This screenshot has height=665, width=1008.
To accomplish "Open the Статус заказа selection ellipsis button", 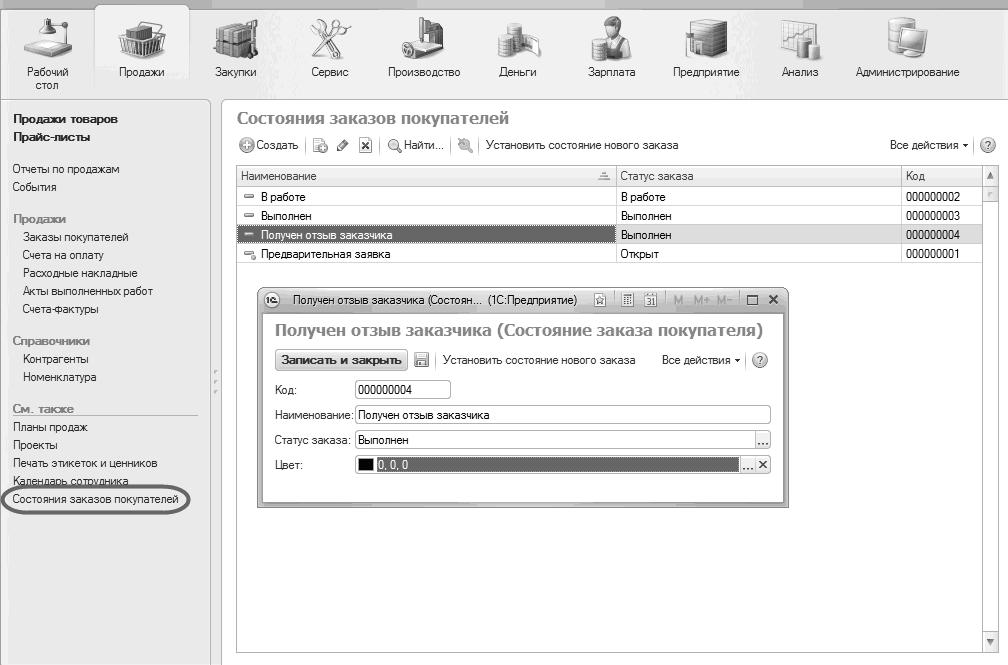I will tap(762, 441).
